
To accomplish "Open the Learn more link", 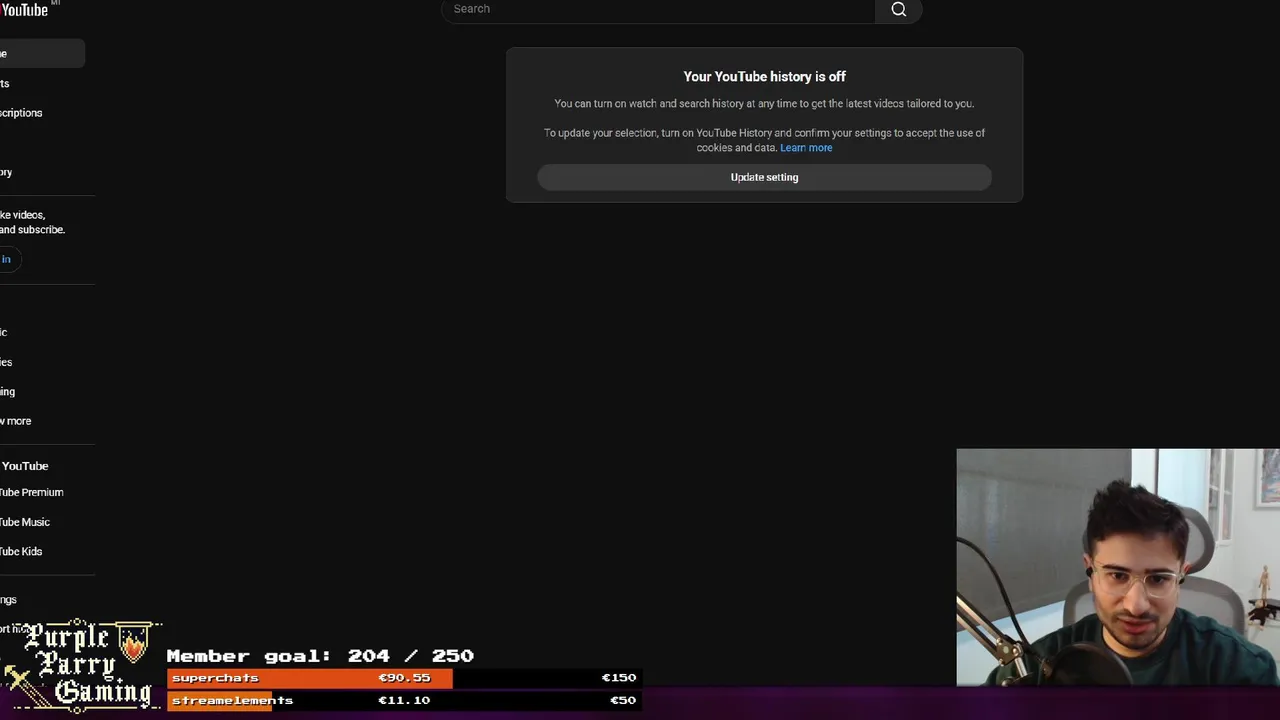I will (806, 148).
